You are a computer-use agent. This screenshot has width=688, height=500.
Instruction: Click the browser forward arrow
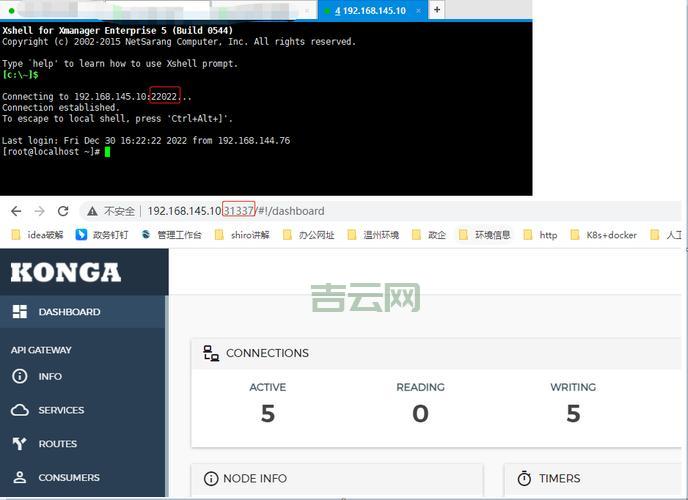(x=39, y=211)
